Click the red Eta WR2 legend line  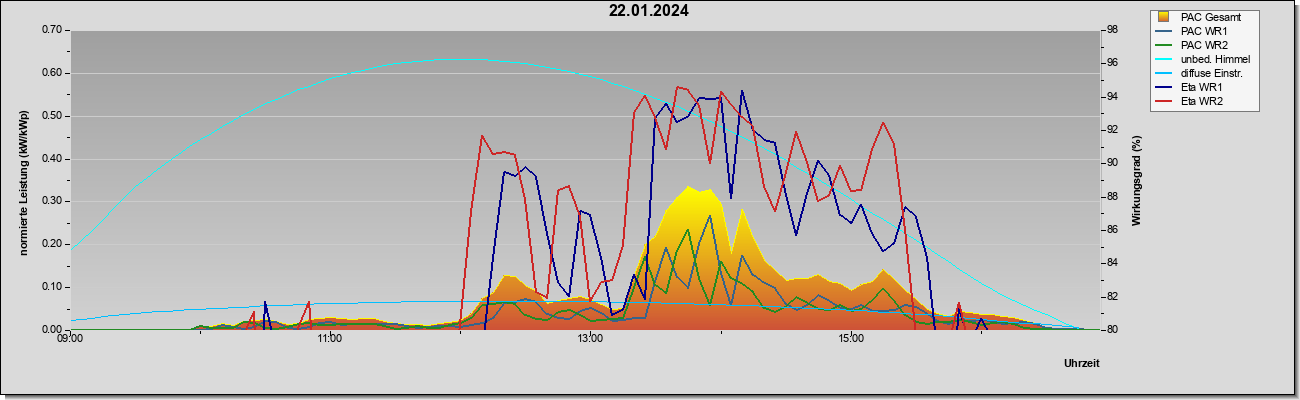click(x=1165, y=101)
